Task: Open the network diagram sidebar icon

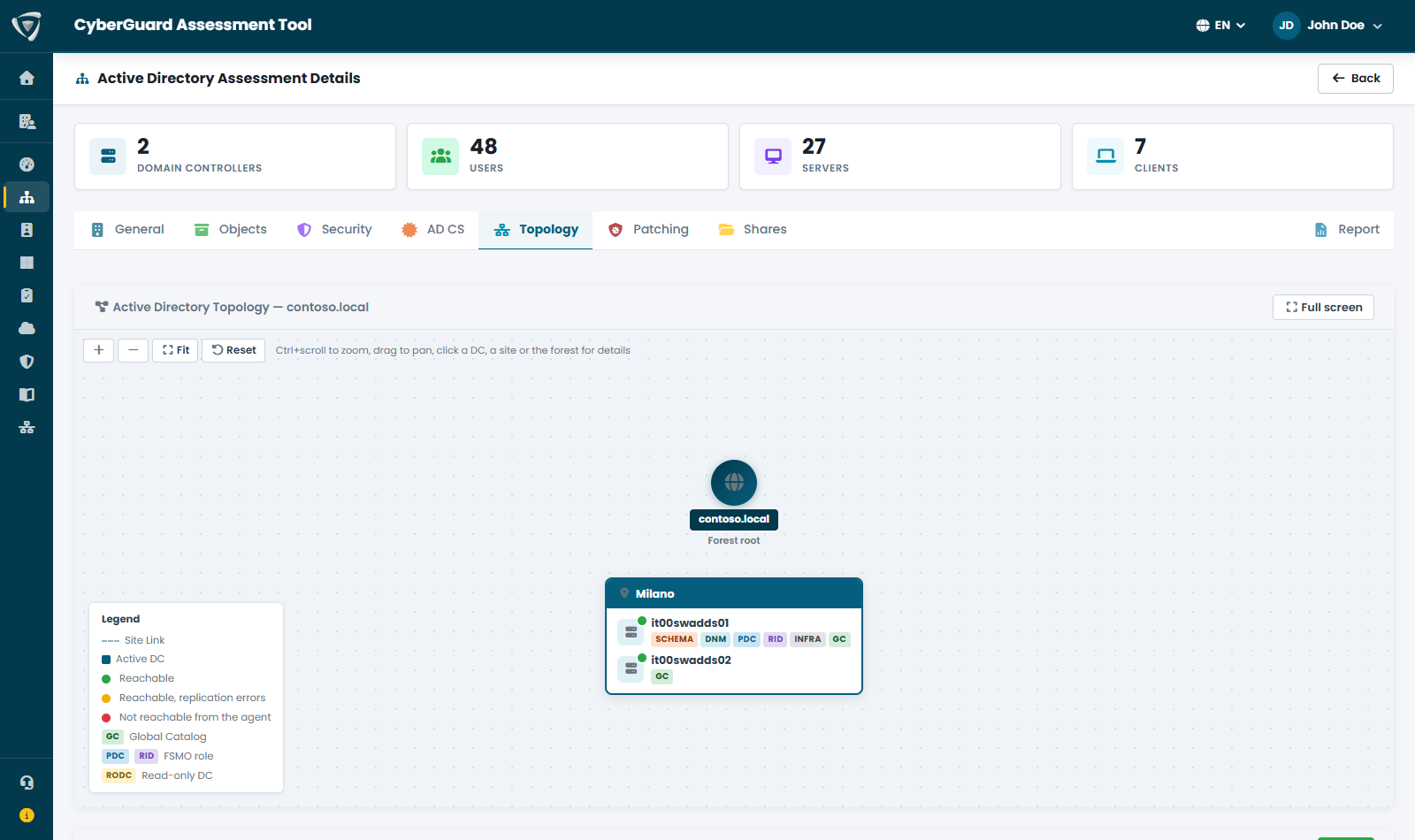Action: [27, 427]
